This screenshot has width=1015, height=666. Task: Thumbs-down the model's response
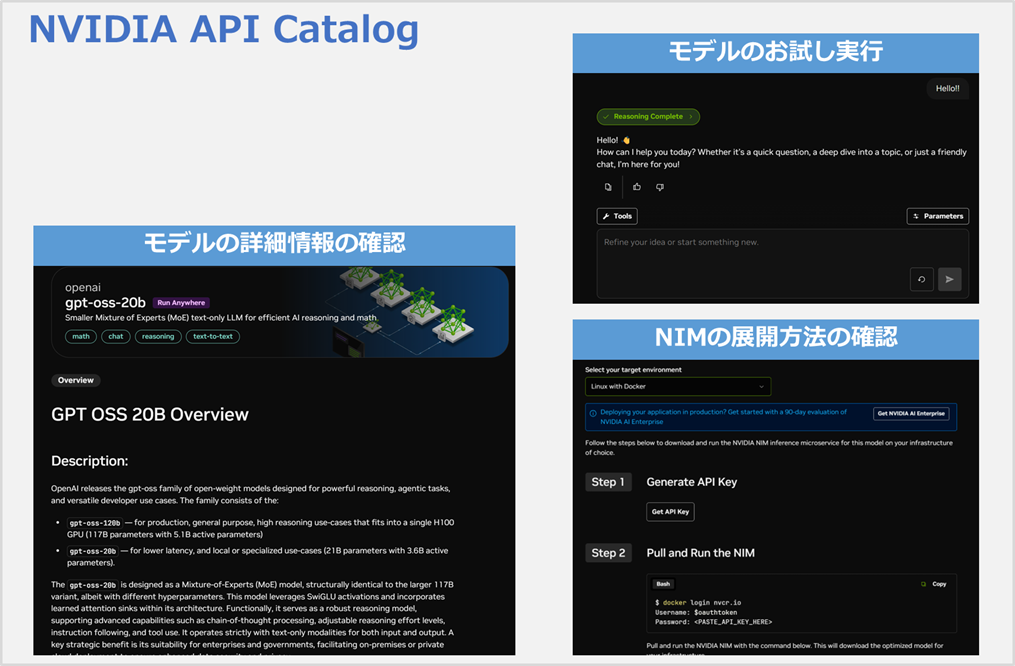tap(660, 187)
